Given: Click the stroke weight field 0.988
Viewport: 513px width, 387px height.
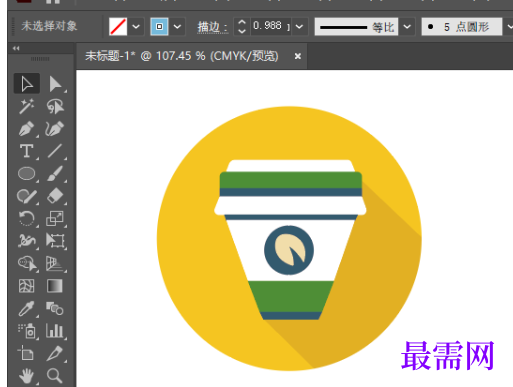Looking at the screenshot, I should point(271,26).
